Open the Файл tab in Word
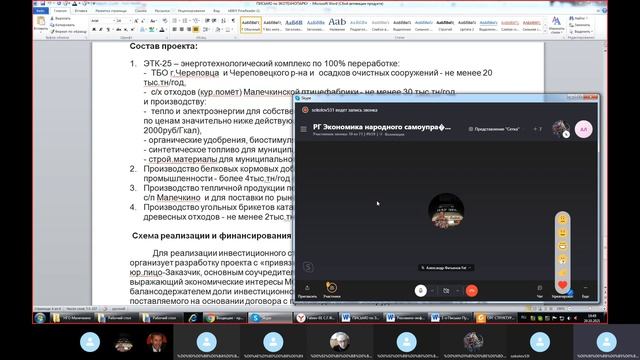 pos(40,11)
